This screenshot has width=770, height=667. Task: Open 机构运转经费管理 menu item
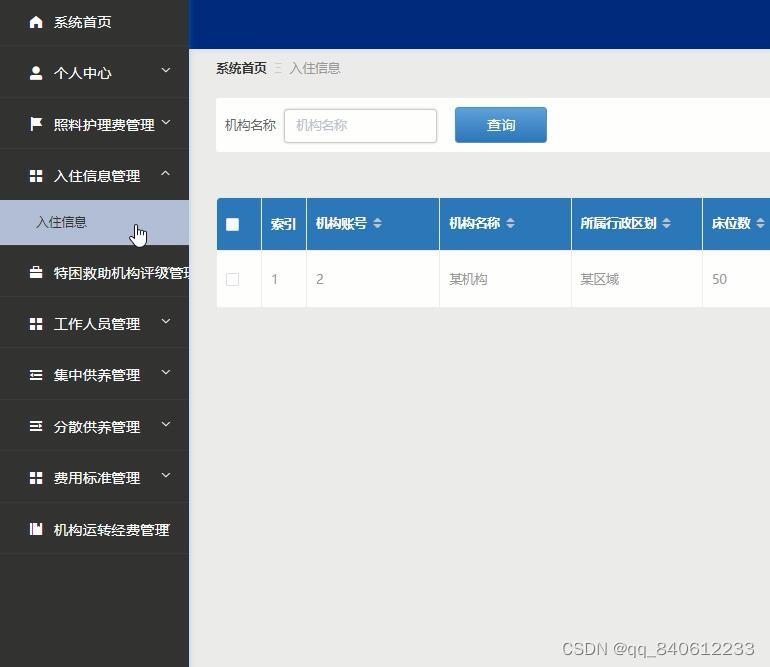[94, 529]
